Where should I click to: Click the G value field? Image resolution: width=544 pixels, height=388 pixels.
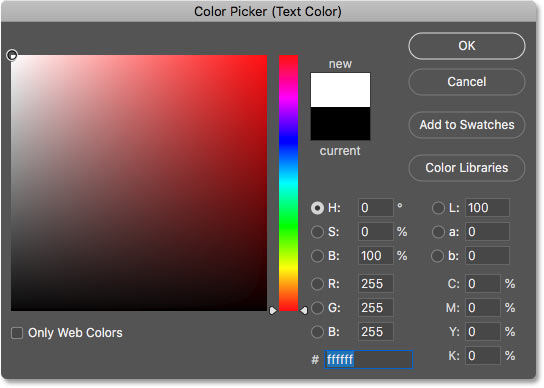click(x=376, y=308)
